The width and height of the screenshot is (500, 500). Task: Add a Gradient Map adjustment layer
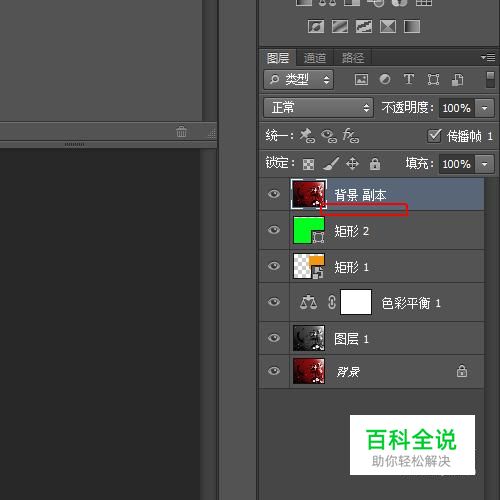(x=412, y=26)
